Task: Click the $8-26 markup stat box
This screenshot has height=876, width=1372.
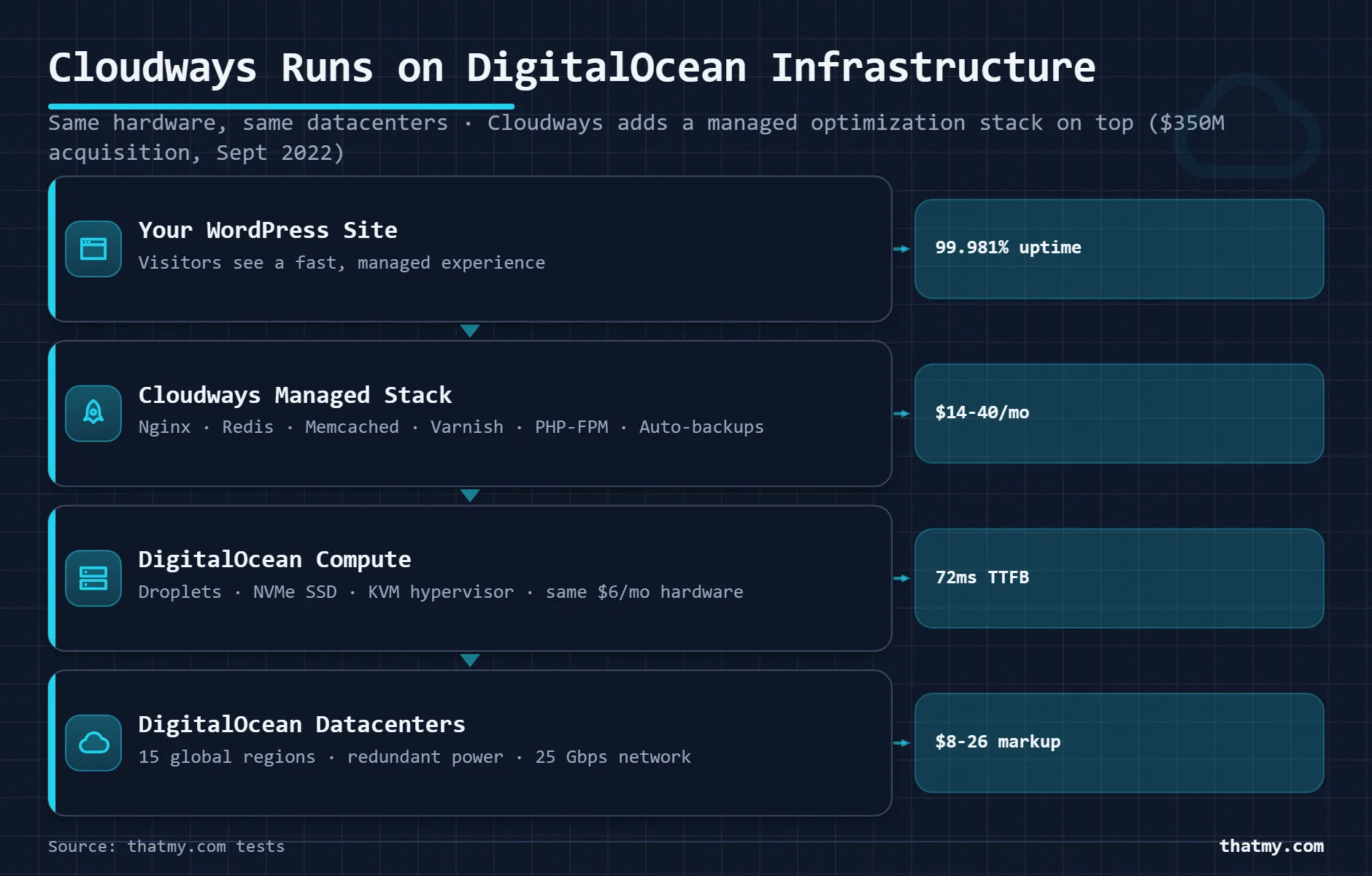Action: tap(1119, 742)
